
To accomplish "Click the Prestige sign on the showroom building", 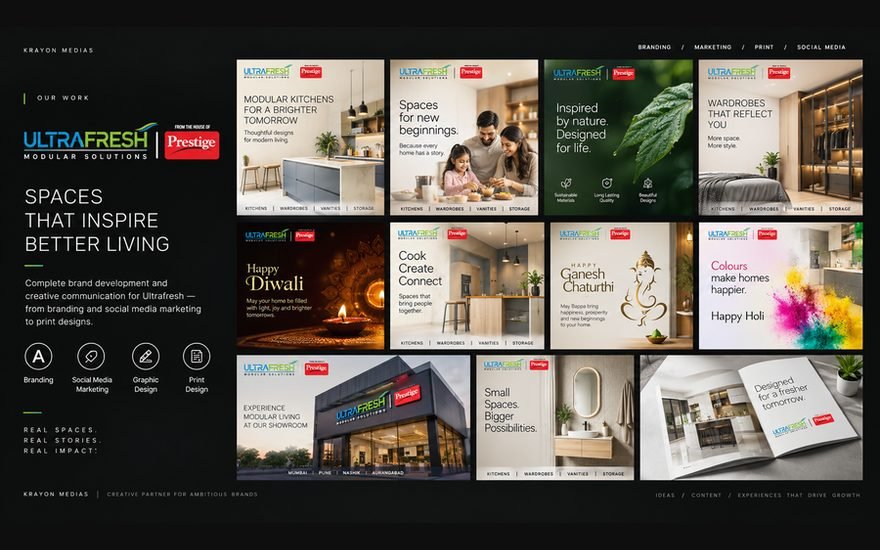I will pyautogui.click(x=407, y=395).
